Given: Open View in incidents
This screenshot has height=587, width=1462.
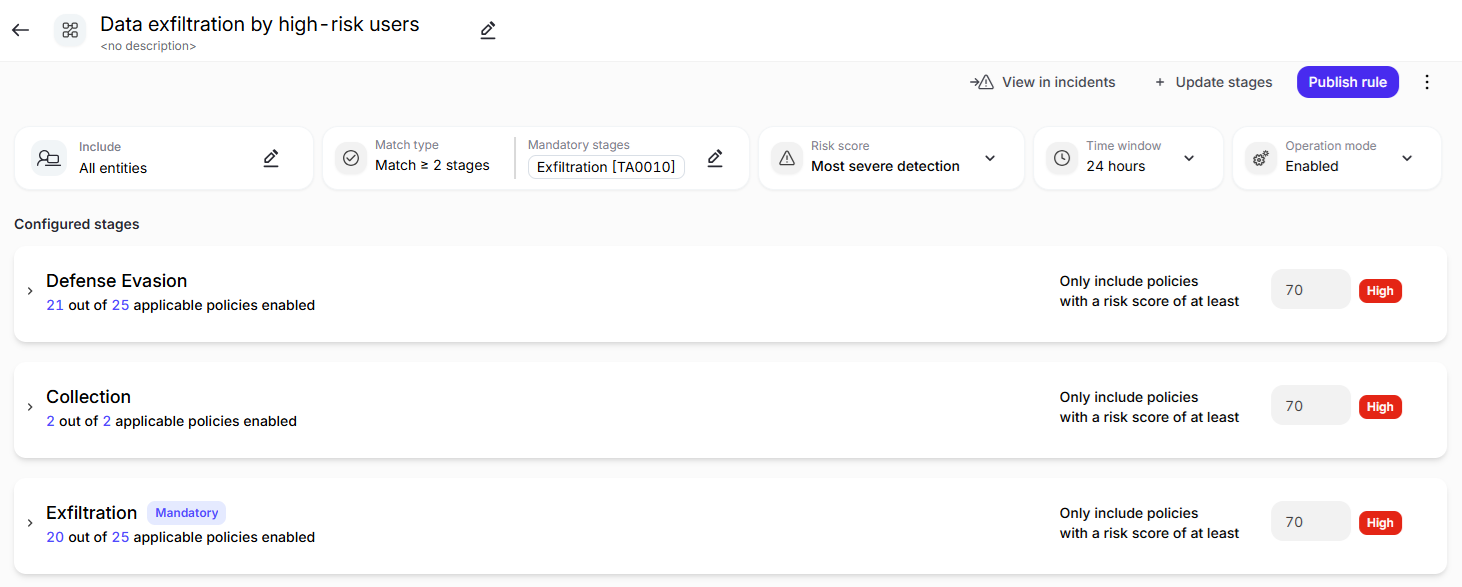Looking at the screenshot, I should tap(1043, 82).
